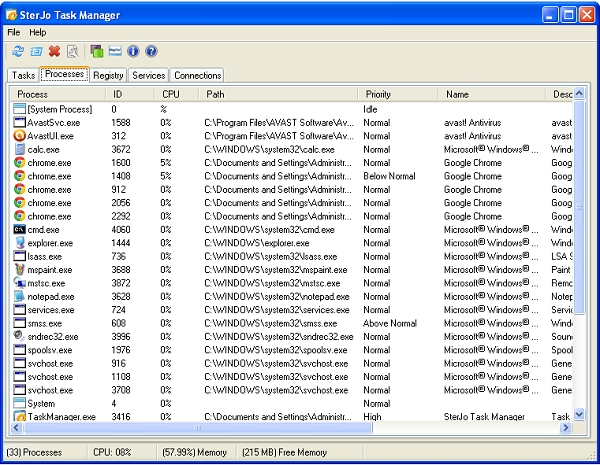Switch to the Registry tab
Image resolution: width=600 pixels, height=465 pixels.
[108, 75]
